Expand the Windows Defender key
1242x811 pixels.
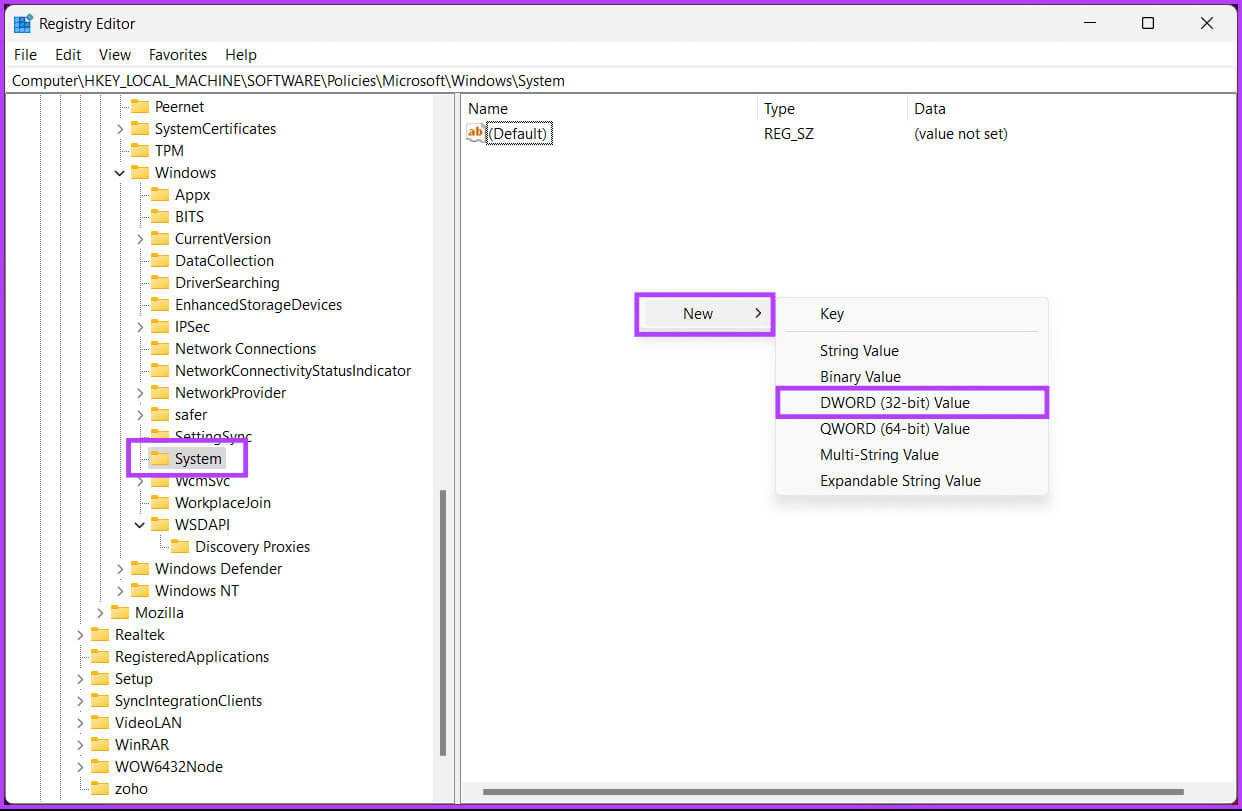pos(120,569)
